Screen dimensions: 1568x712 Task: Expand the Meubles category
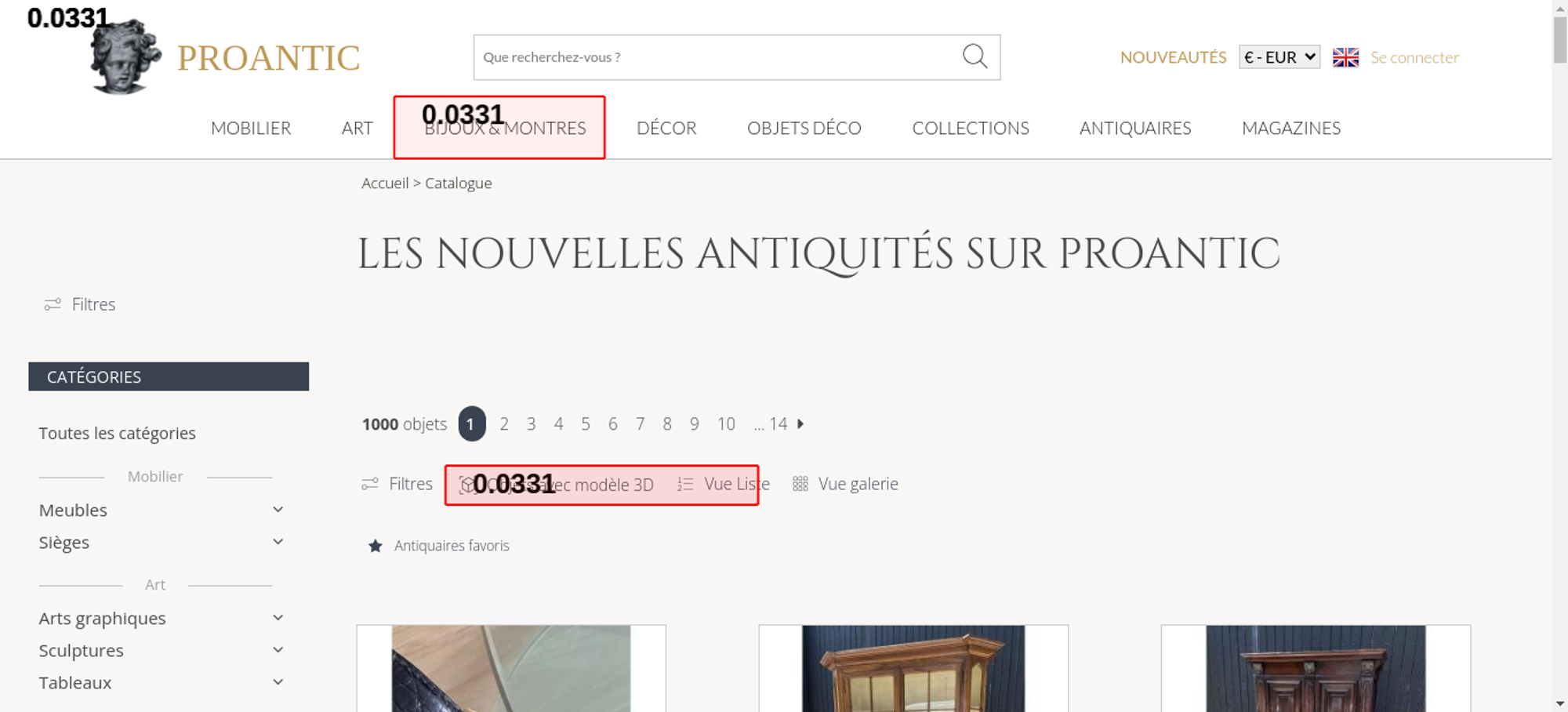tap(278, 510)
